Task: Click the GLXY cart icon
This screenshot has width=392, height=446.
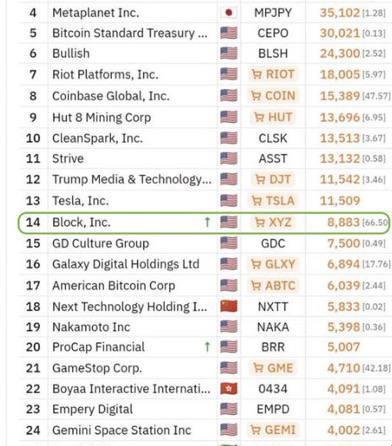Action: click(x=256, y=264)
